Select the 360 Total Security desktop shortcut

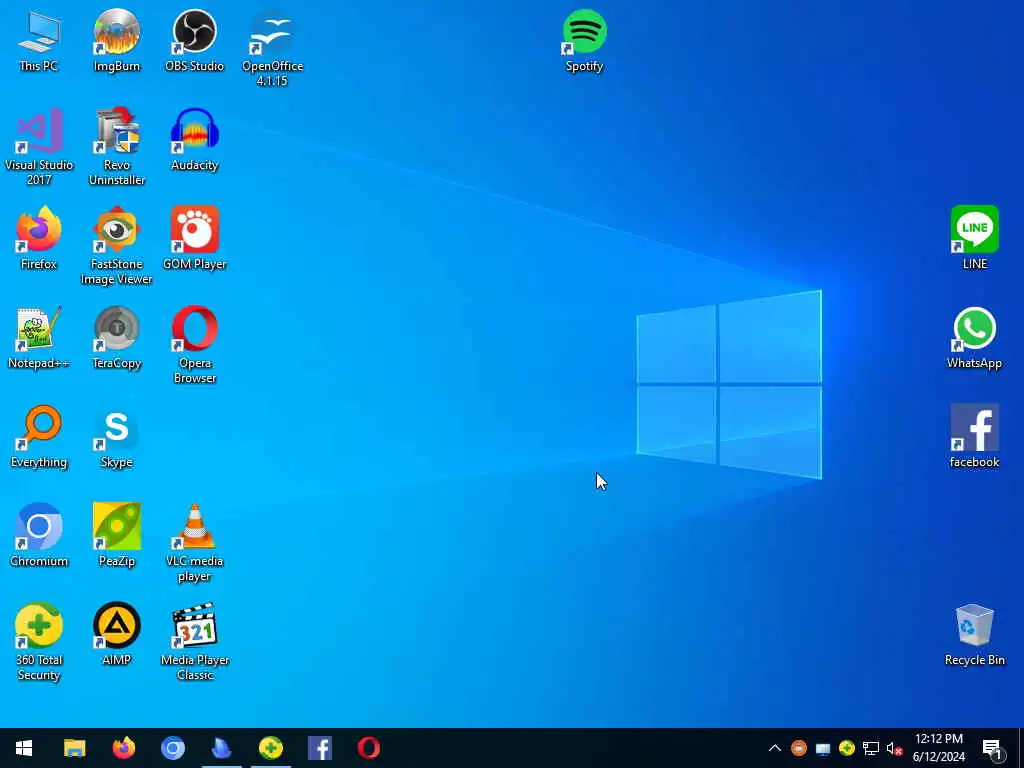(39, 642)
